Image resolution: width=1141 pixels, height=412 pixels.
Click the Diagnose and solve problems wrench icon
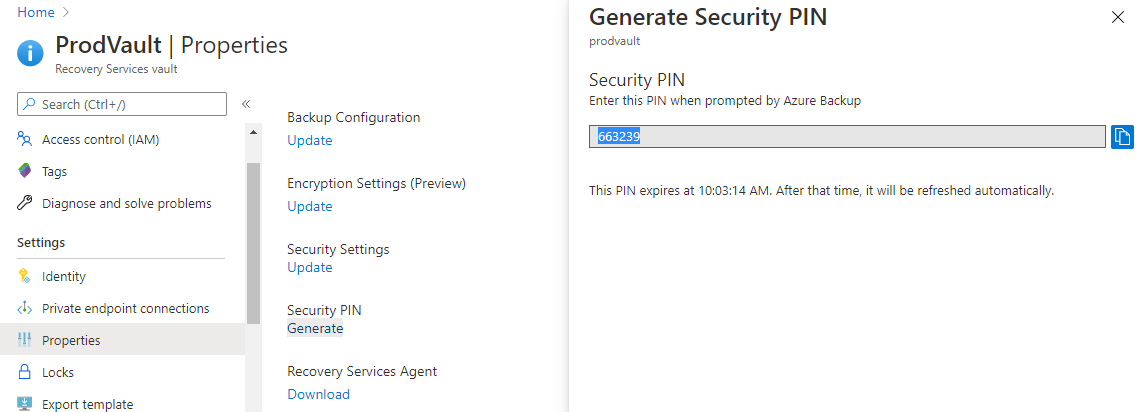25,203
